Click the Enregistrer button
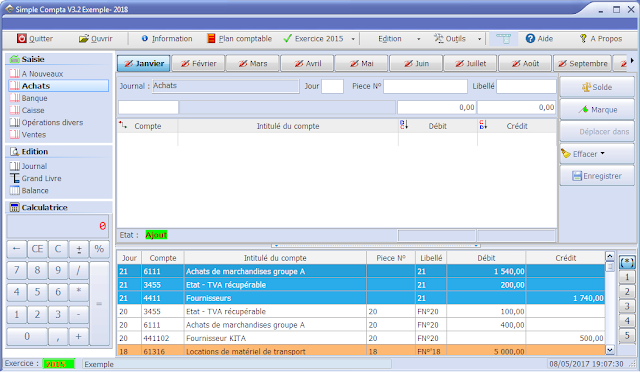Screen dimensions: 640x372 coord(597,176)
